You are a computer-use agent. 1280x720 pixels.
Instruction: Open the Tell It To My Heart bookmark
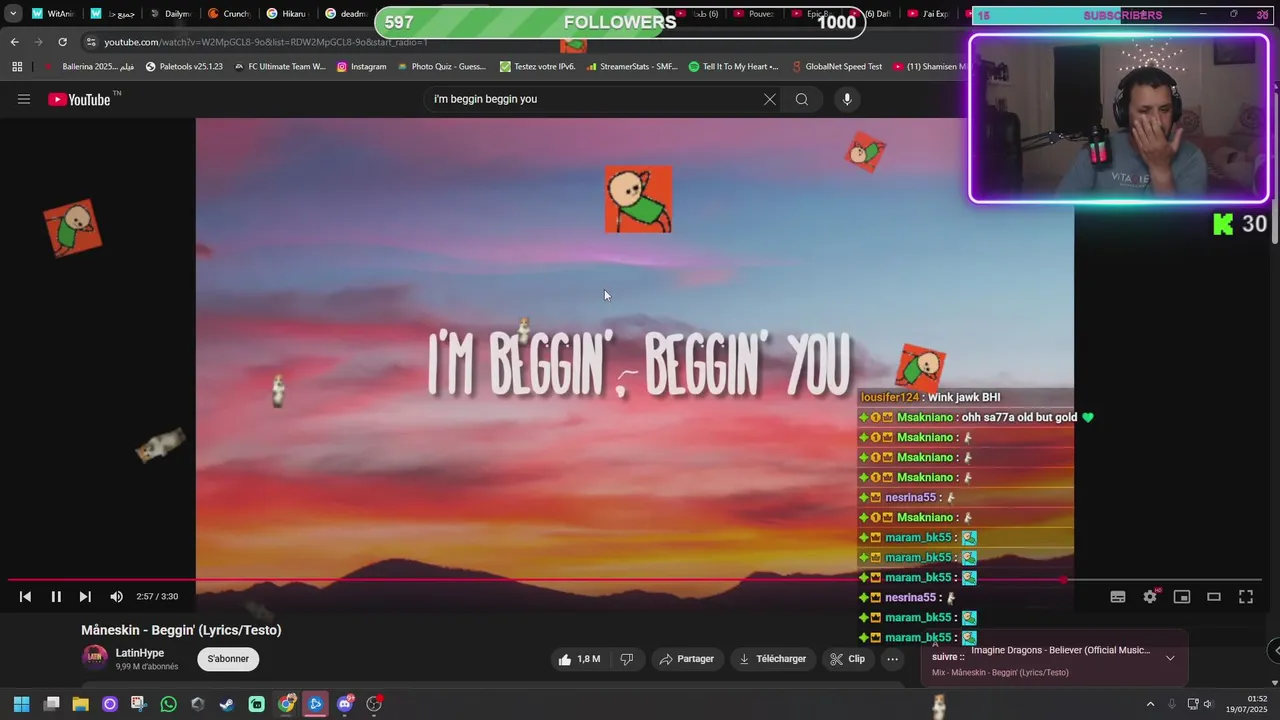pos(734,67)
